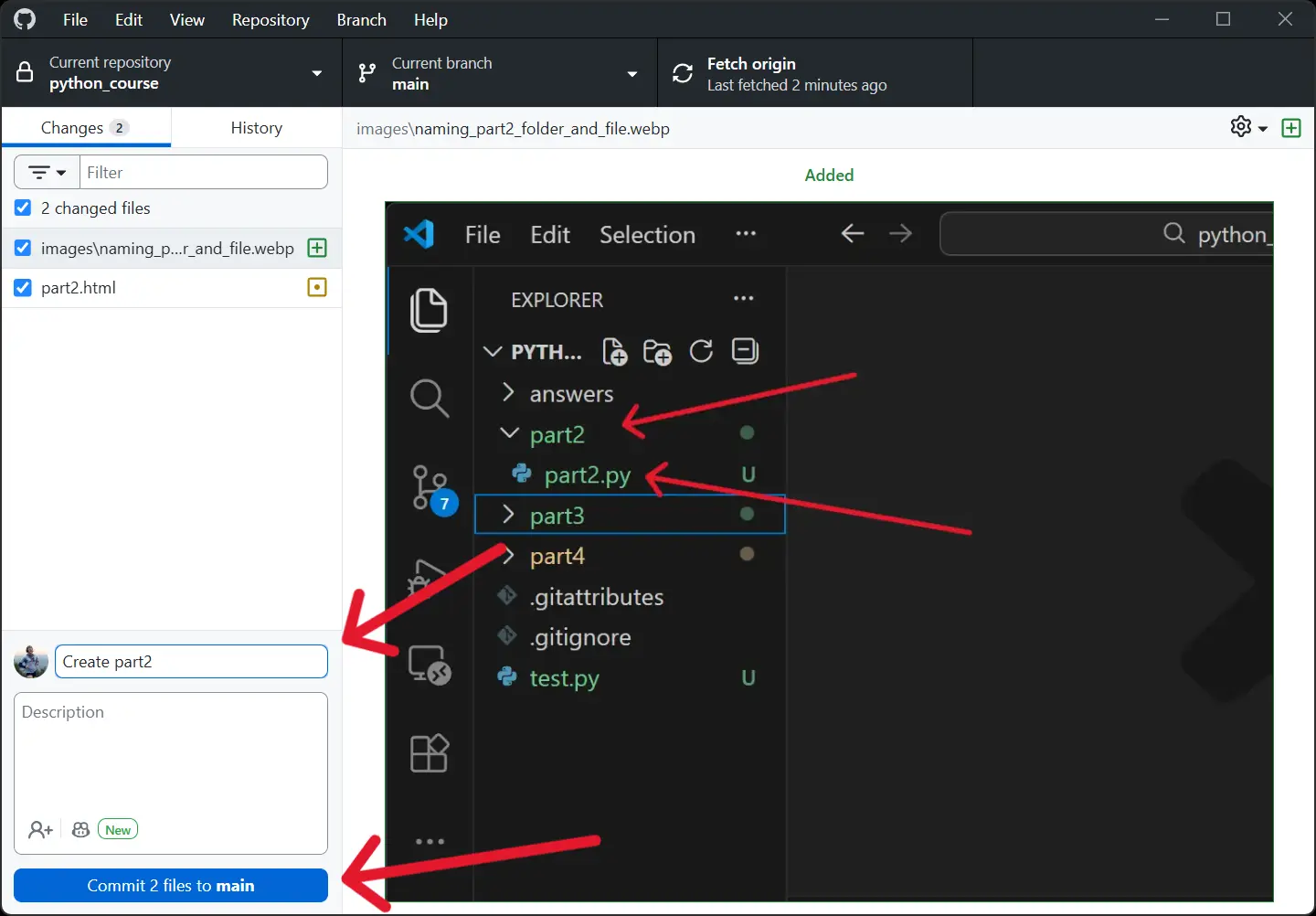Screen dimensions: 1316x916
Task: Open the Branch menu
Action: click(361, 19)
